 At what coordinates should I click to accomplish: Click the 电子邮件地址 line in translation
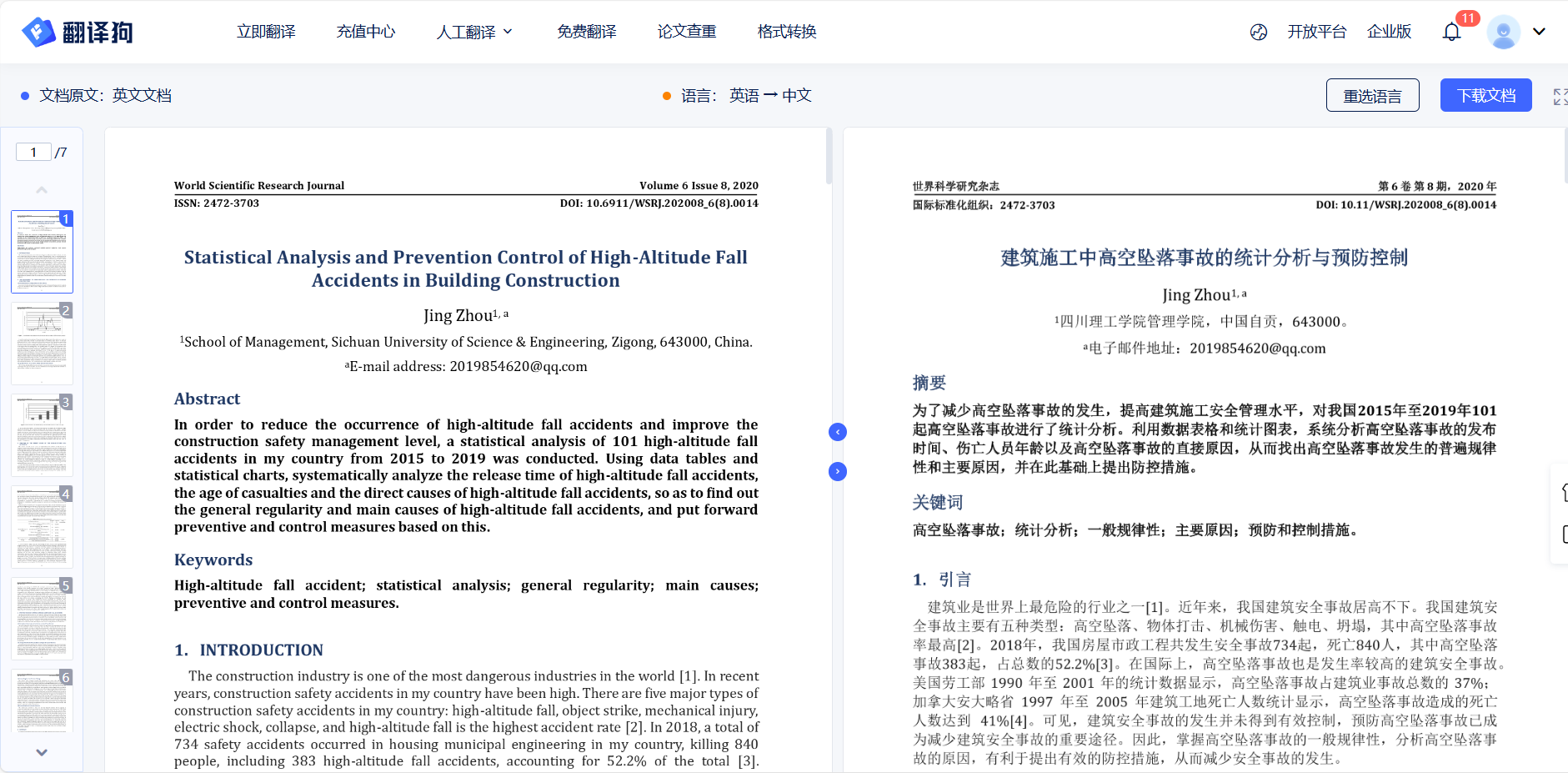point(1205,348)
